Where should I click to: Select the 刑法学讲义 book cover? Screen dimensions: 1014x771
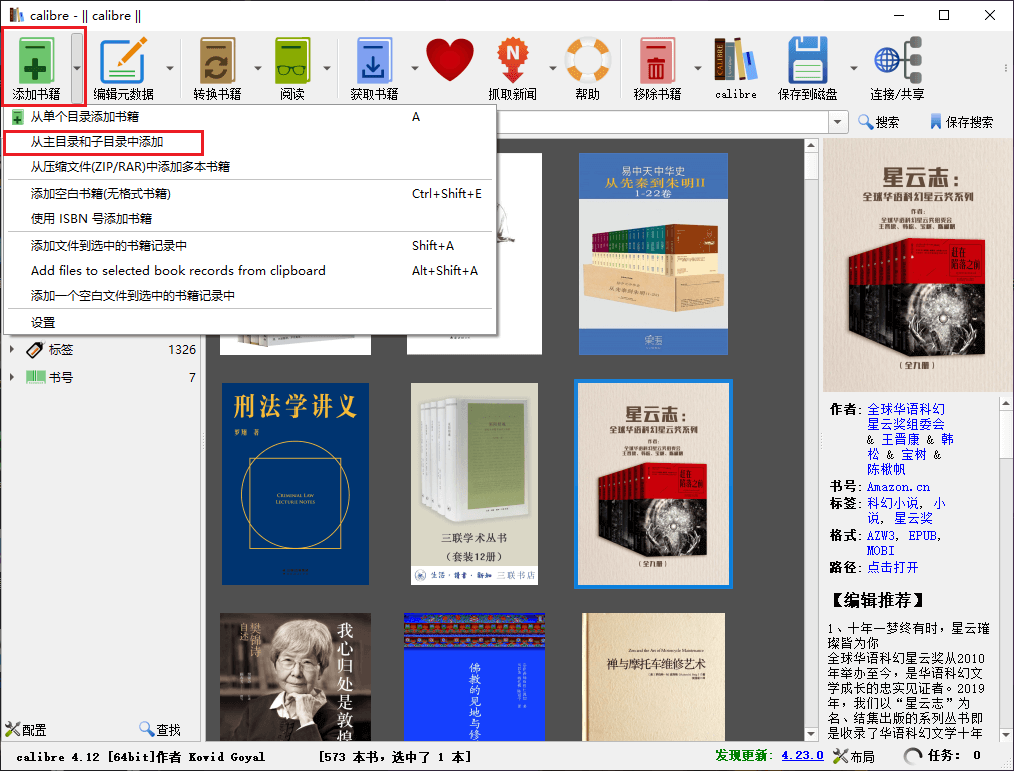click(296, 484)
